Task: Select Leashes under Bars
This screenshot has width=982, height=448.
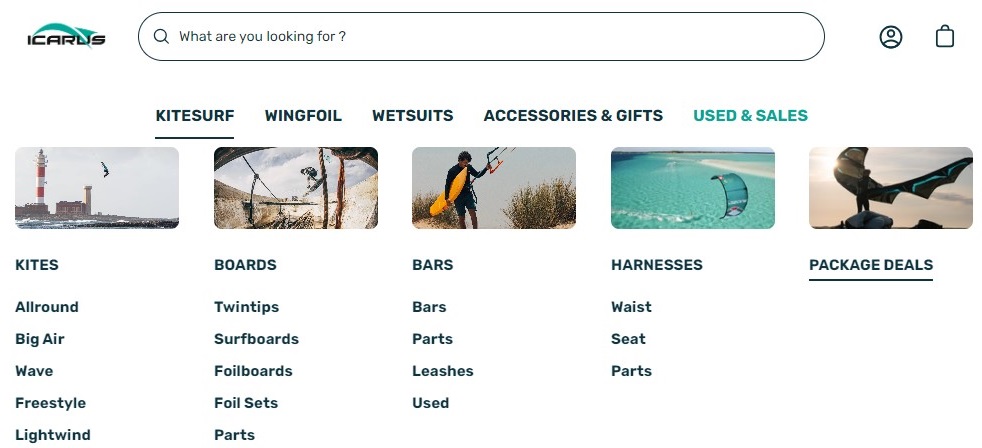Action: click(x=442, y=371)
